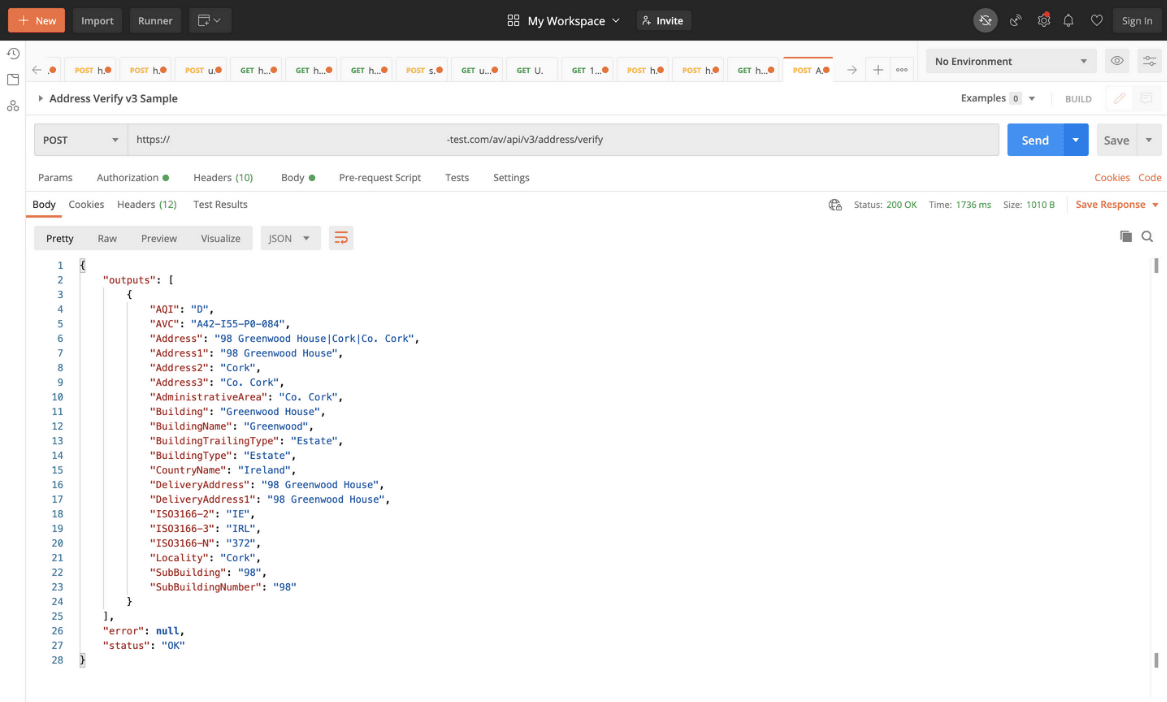Click the network information globe icon
The height and width of the screenshot is (702, 1167).
(835, 205)
